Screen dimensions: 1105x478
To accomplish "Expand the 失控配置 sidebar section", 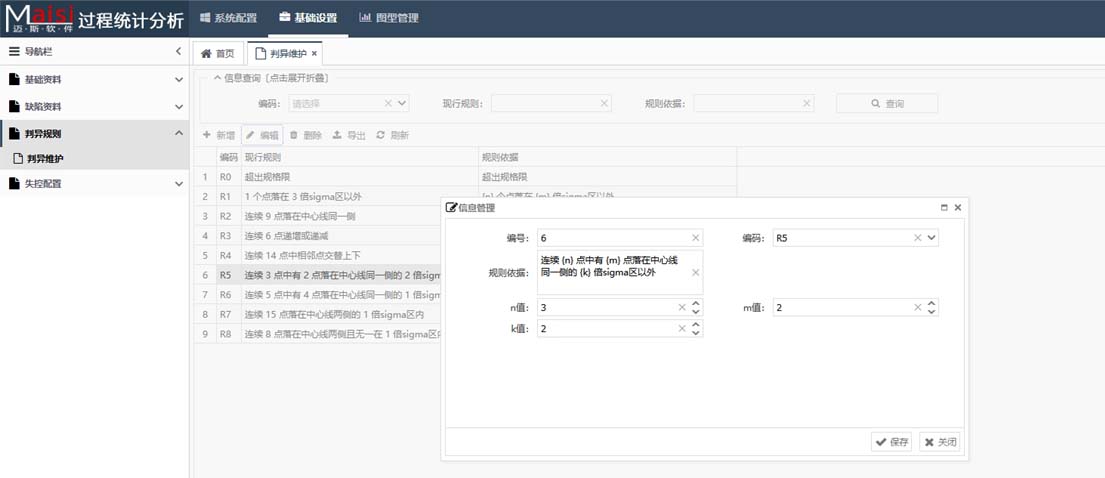I will pyautogui.click(x=178, y=183).
